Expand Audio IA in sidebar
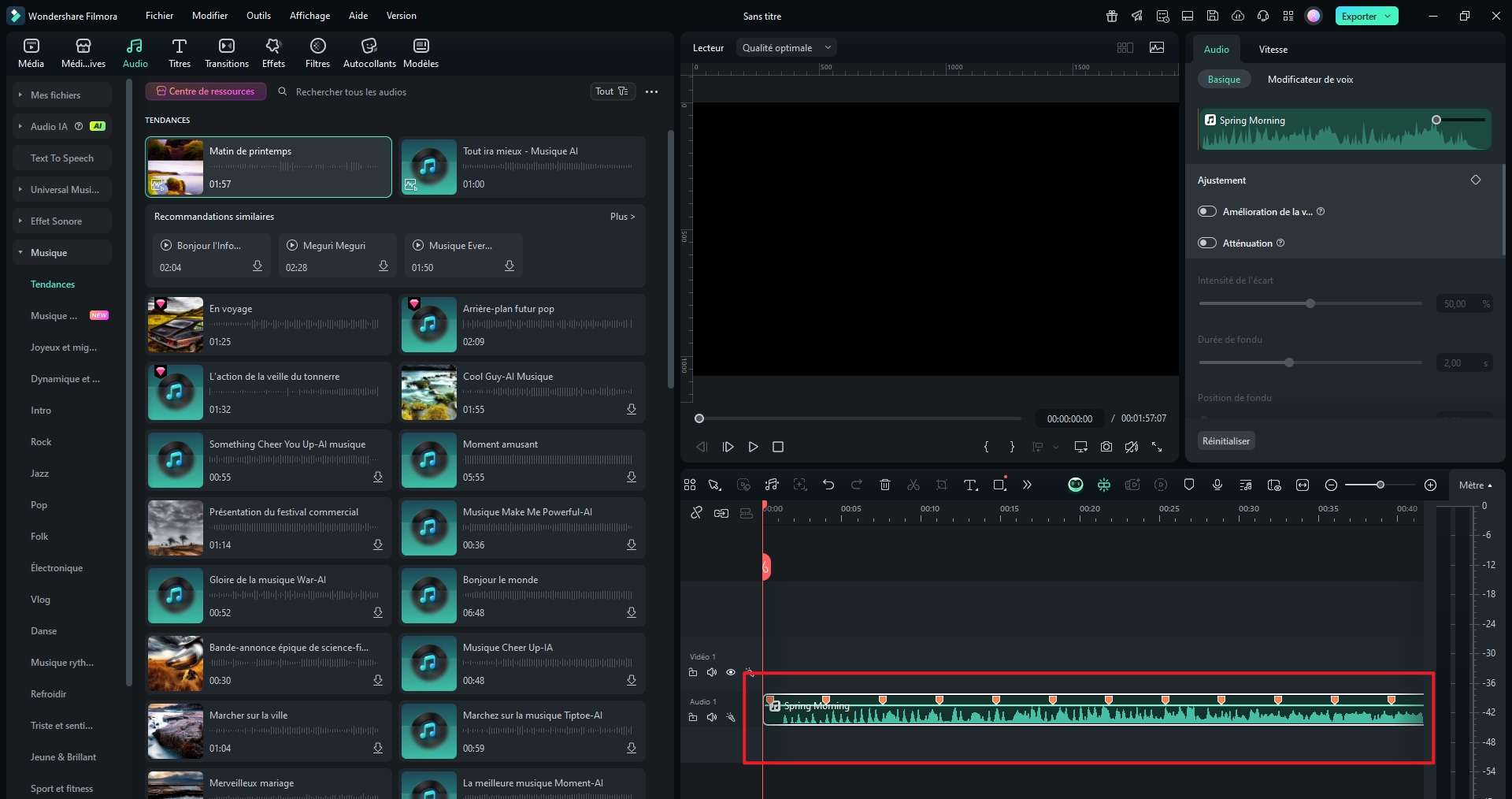 (61, 126)
